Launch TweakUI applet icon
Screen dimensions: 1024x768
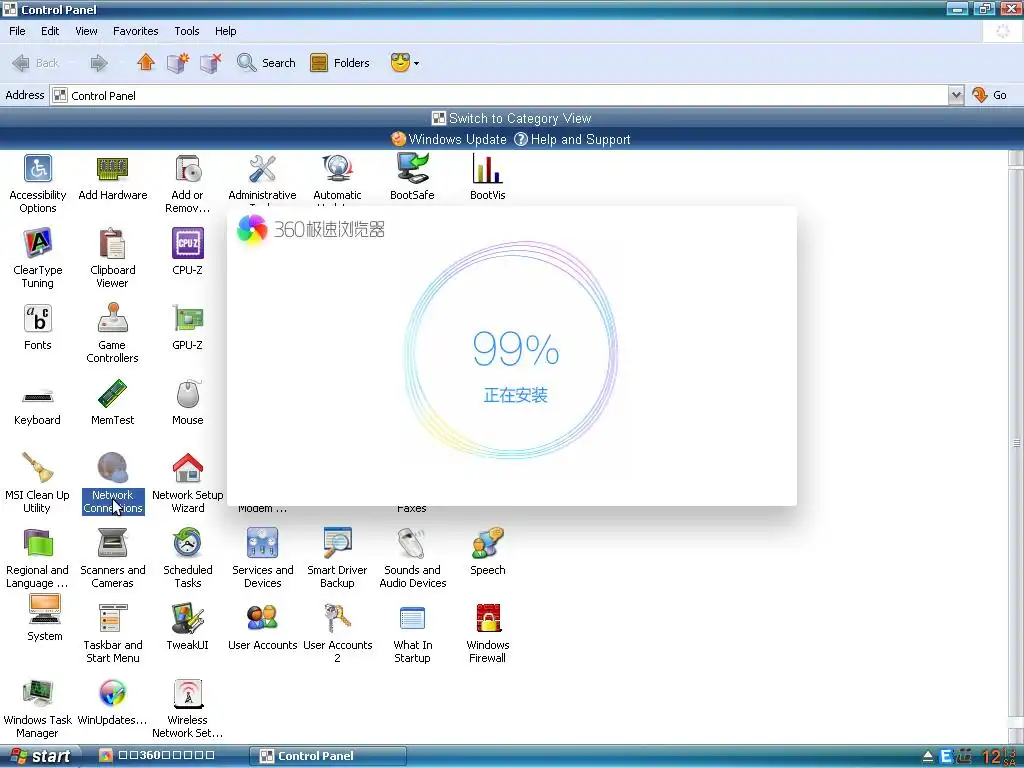[187, 618]
